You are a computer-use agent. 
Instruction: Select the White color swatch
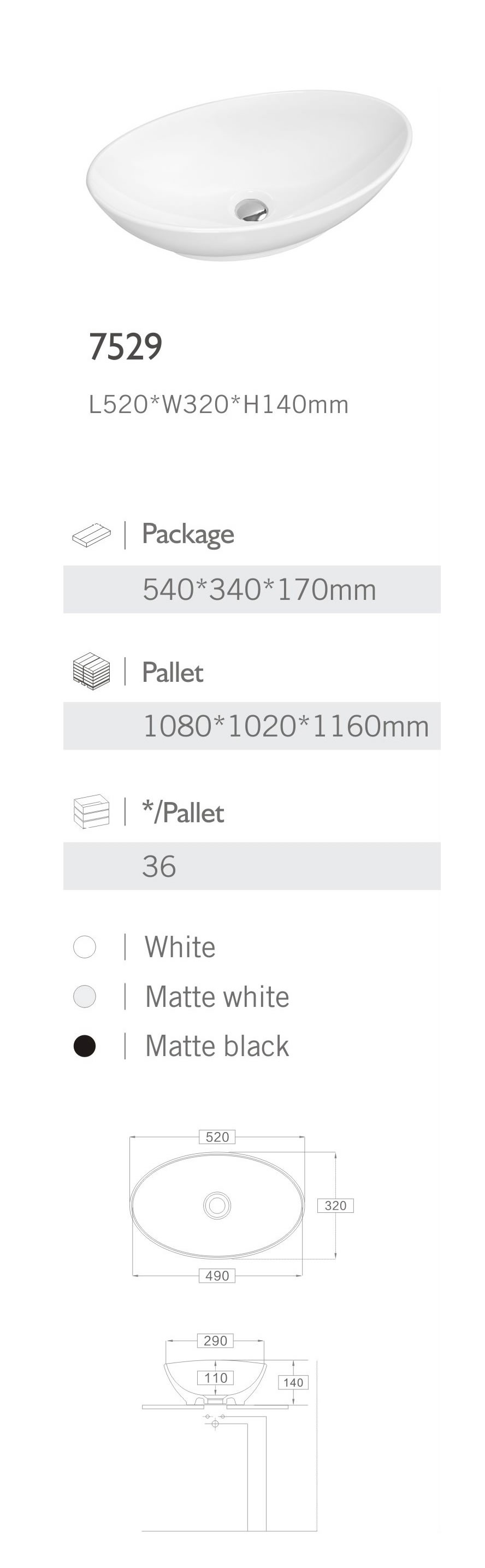tap(85, 946)
